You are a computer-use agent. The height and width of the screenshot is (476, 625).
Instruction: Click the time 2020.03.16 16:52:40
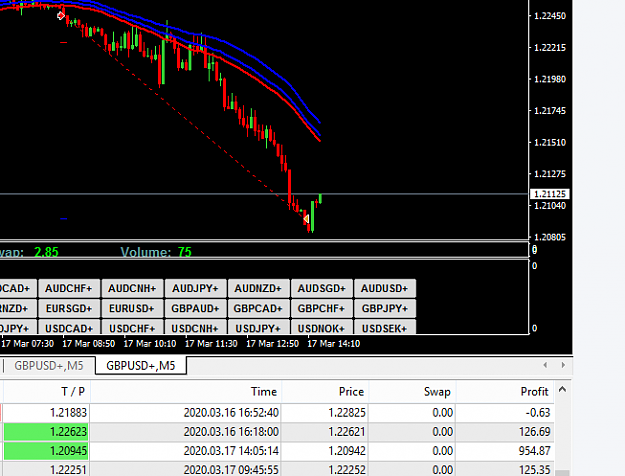[231, 413]
